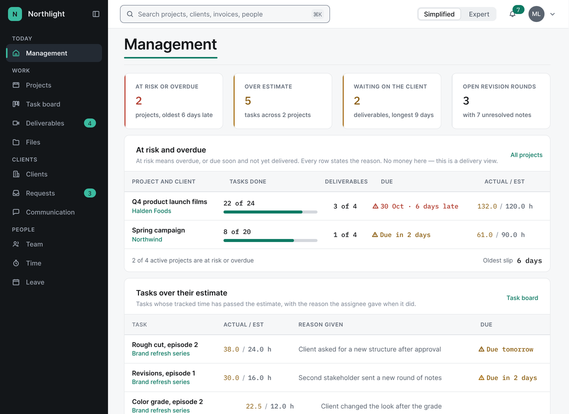Image resolution: width=569 pixels, height=414 pixels.
Task: Click the Q4 product launch films progress bar
Action: point(270,212)
